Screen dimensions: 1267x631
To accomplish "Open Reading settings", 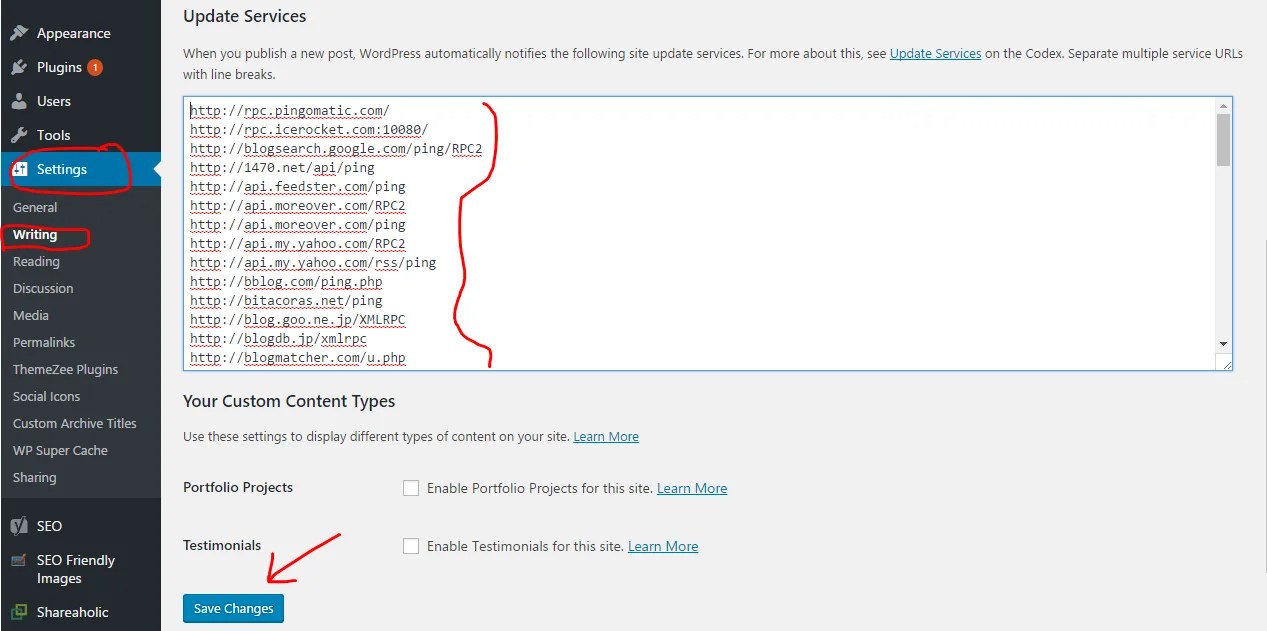I will [36, 261].
